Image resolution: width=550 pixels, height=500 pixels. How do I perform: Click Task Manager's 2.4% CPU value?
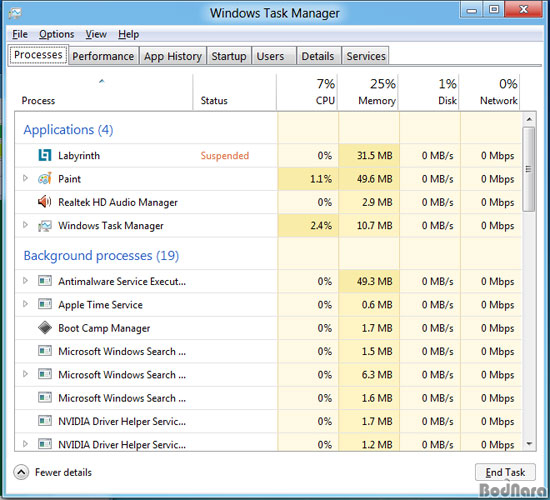point(321,226)
